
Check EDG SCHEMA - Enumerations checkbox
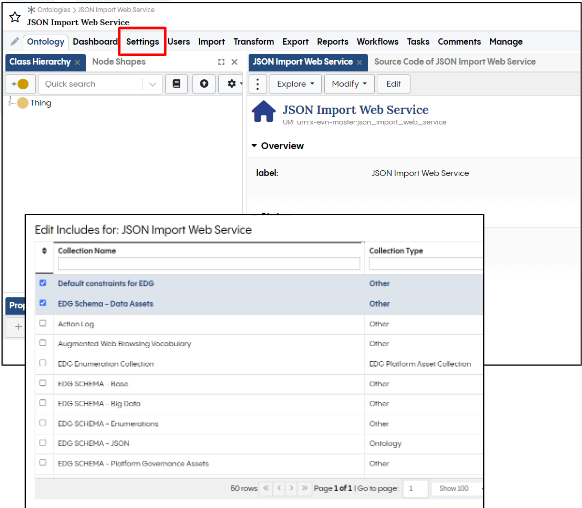43,423
